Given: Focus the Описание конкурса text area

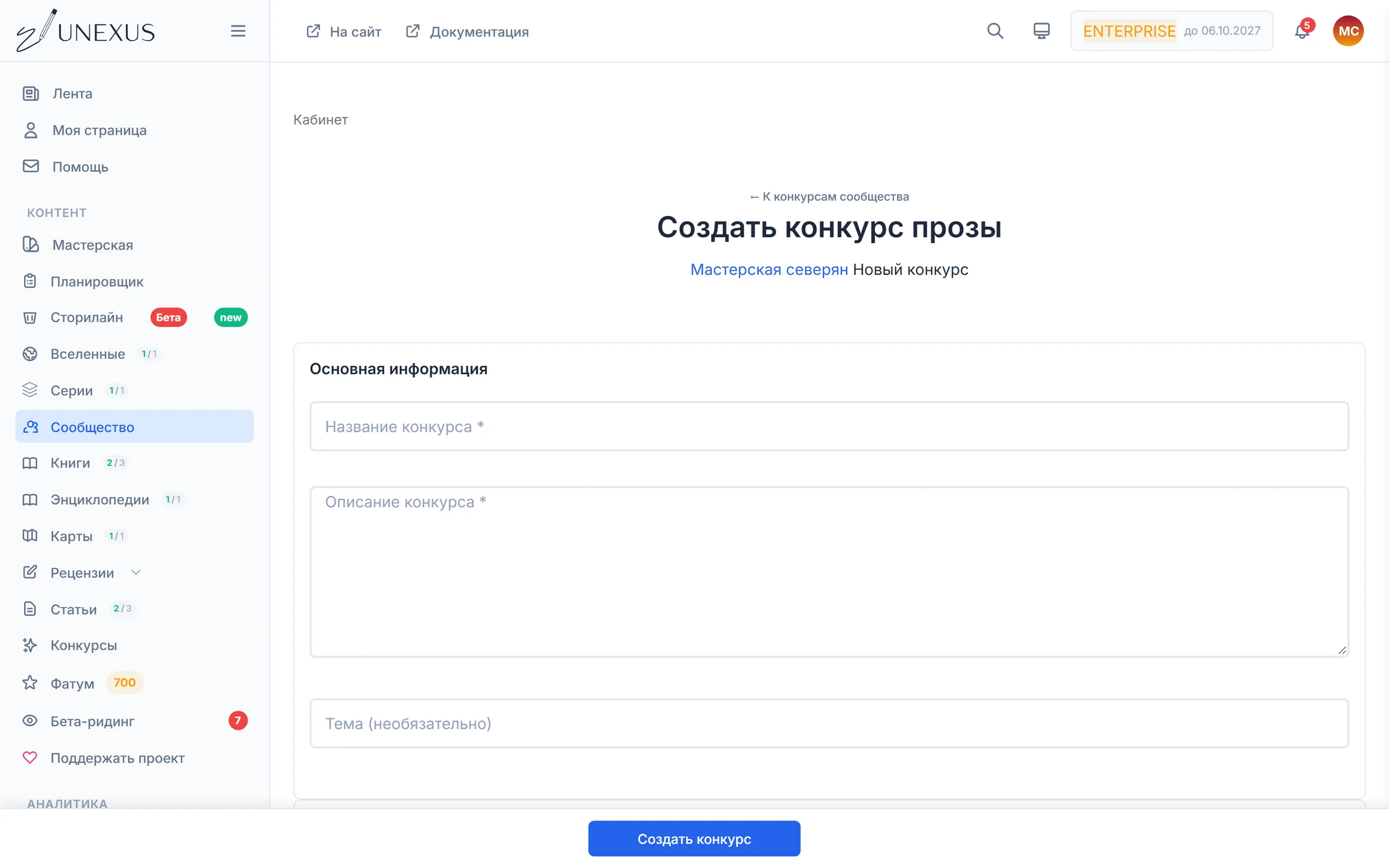Looking at the screenshot, I should pos(829,572).
